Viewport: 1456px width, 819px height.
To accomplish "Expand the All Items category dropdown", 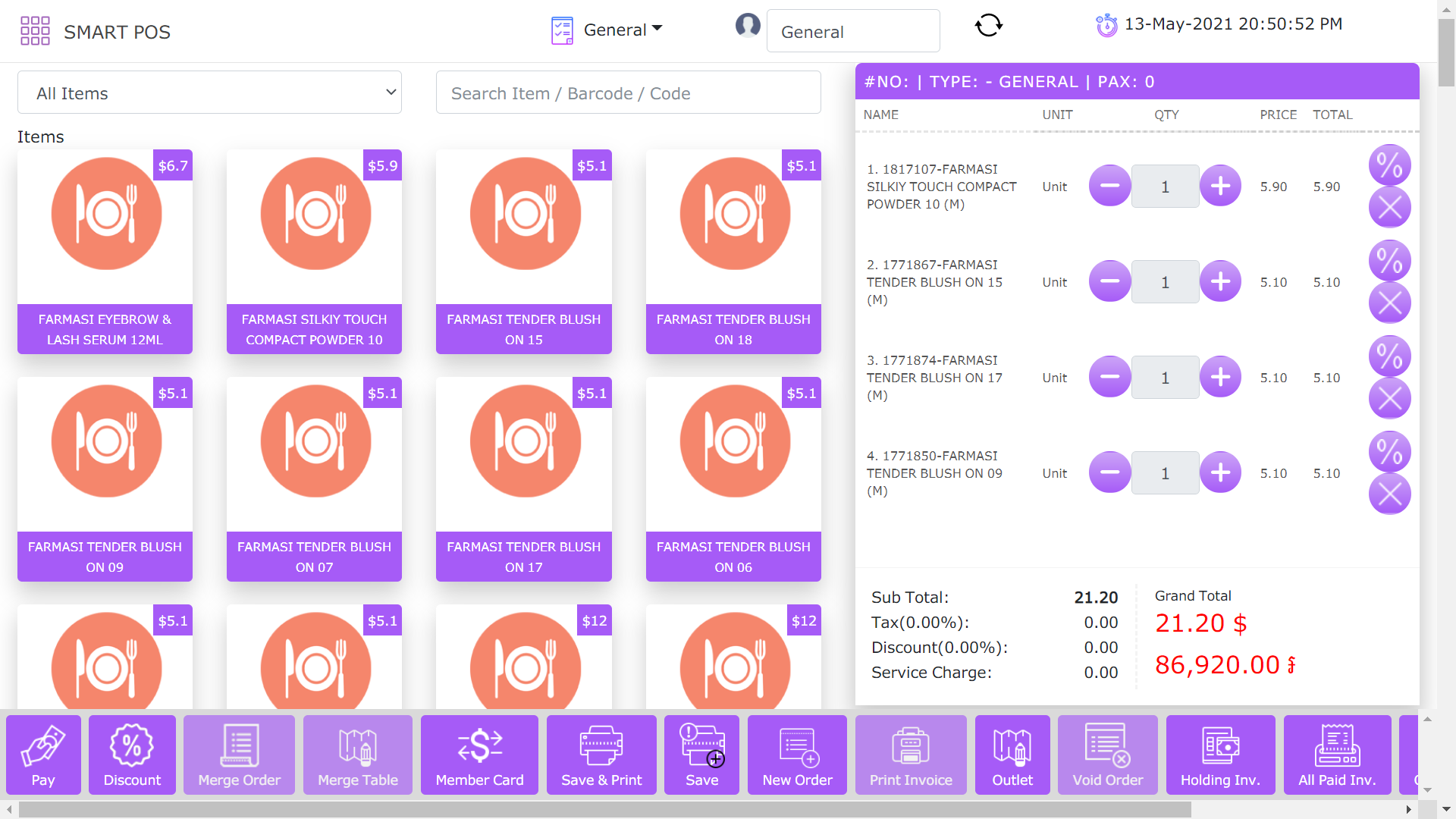I will [x=209, y=93].
